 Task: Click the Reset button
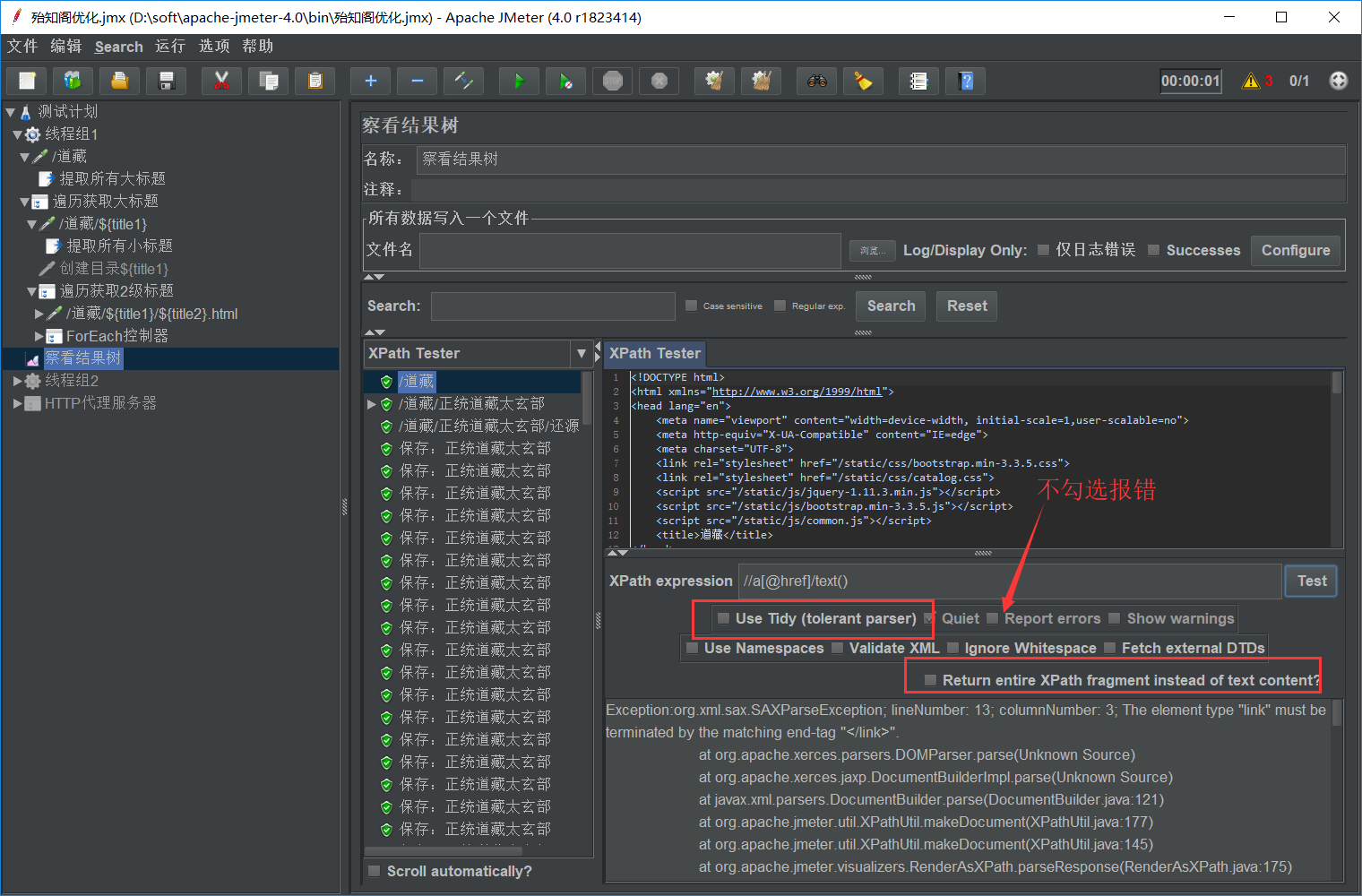point(967,306)
